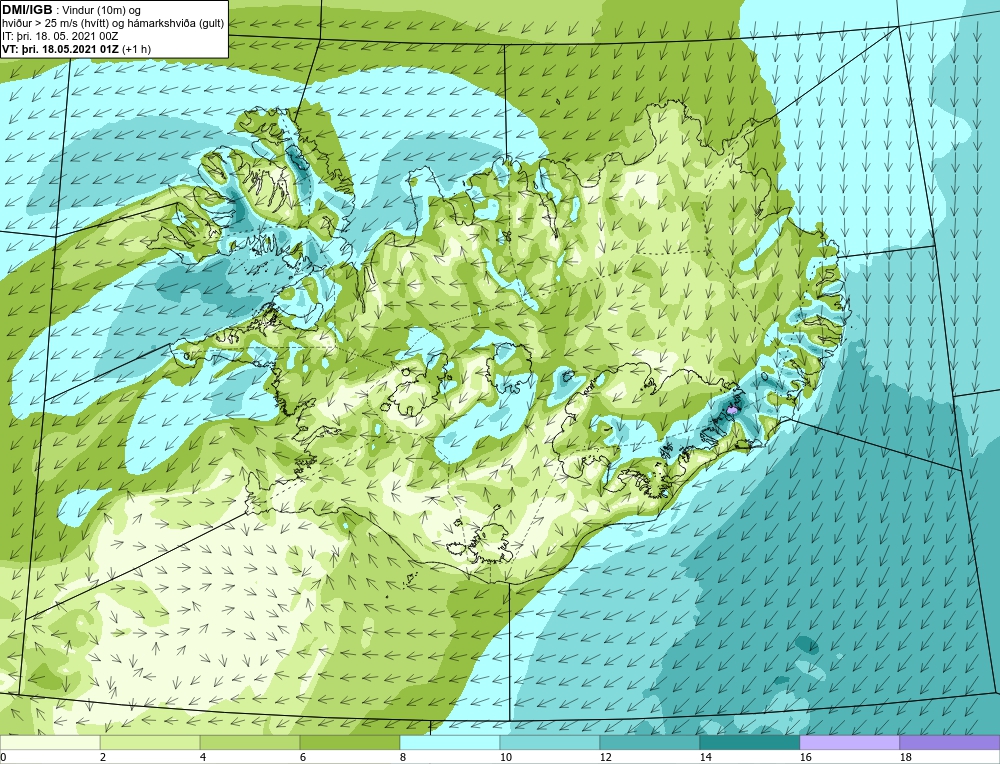Click the legend label '18'
Screen dimensions: 1000x764
coord(906,757)
